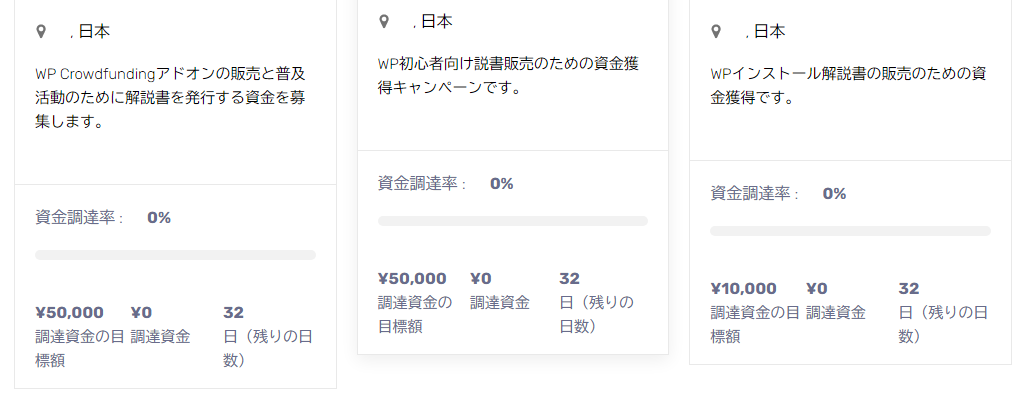This screenshot has height=403, width=1021.
Task: Click ¥50,000 goal amount in left card
Action: point(69,313)
